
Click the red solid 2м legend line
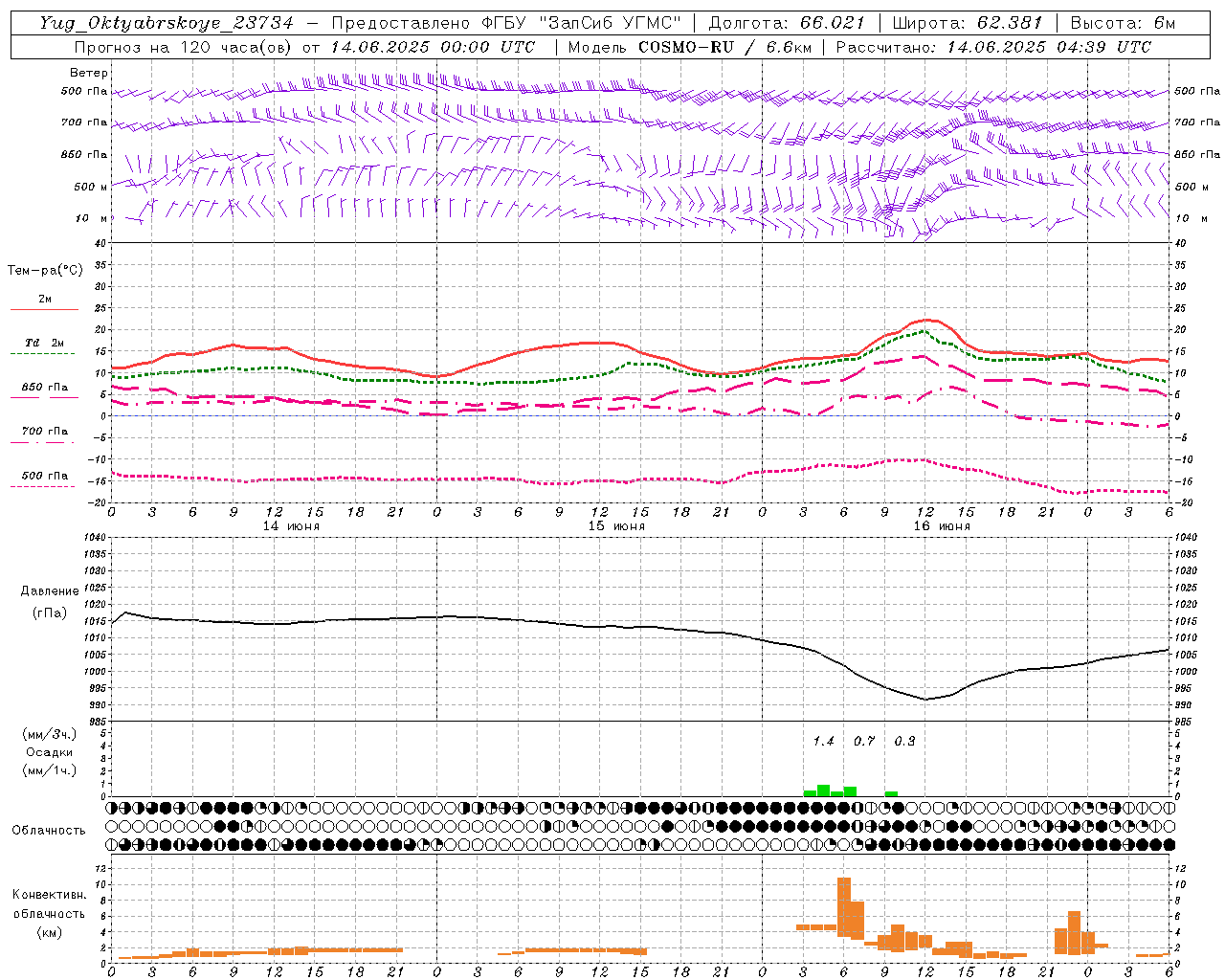[44, 309]
